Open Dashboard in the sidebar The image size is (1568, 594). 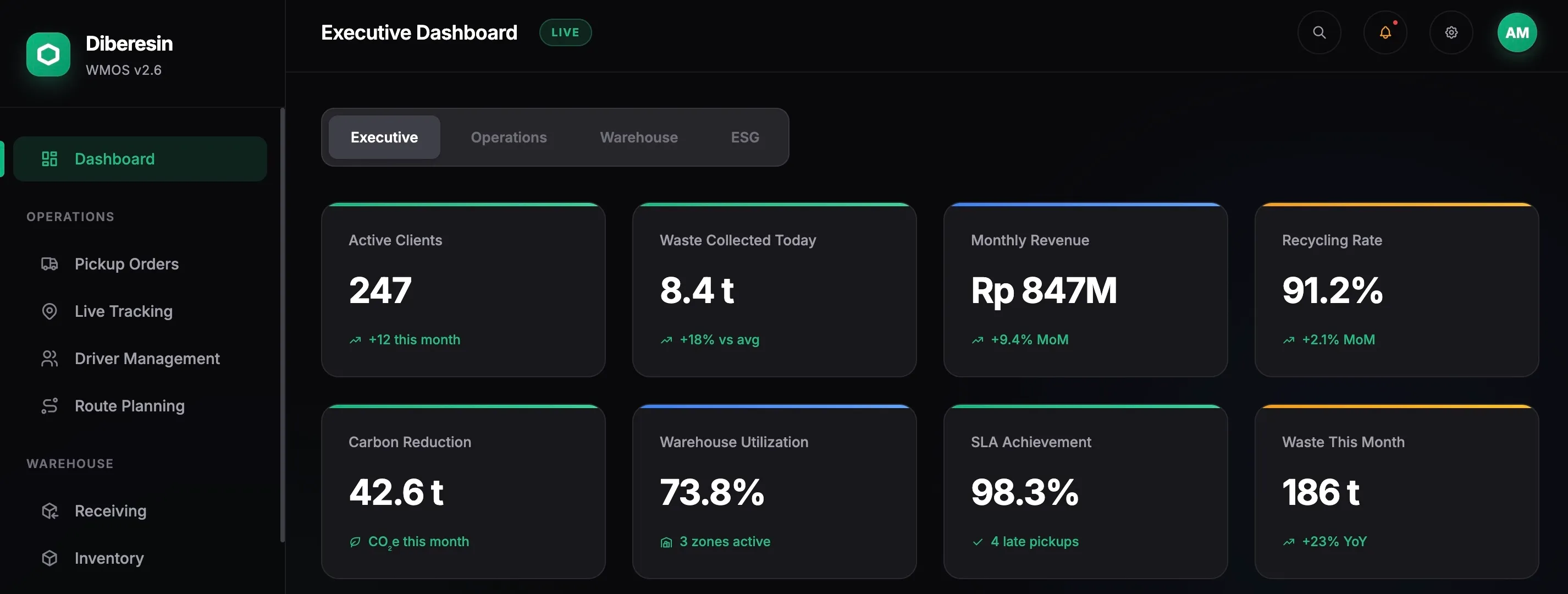click(x=140, y=159)
